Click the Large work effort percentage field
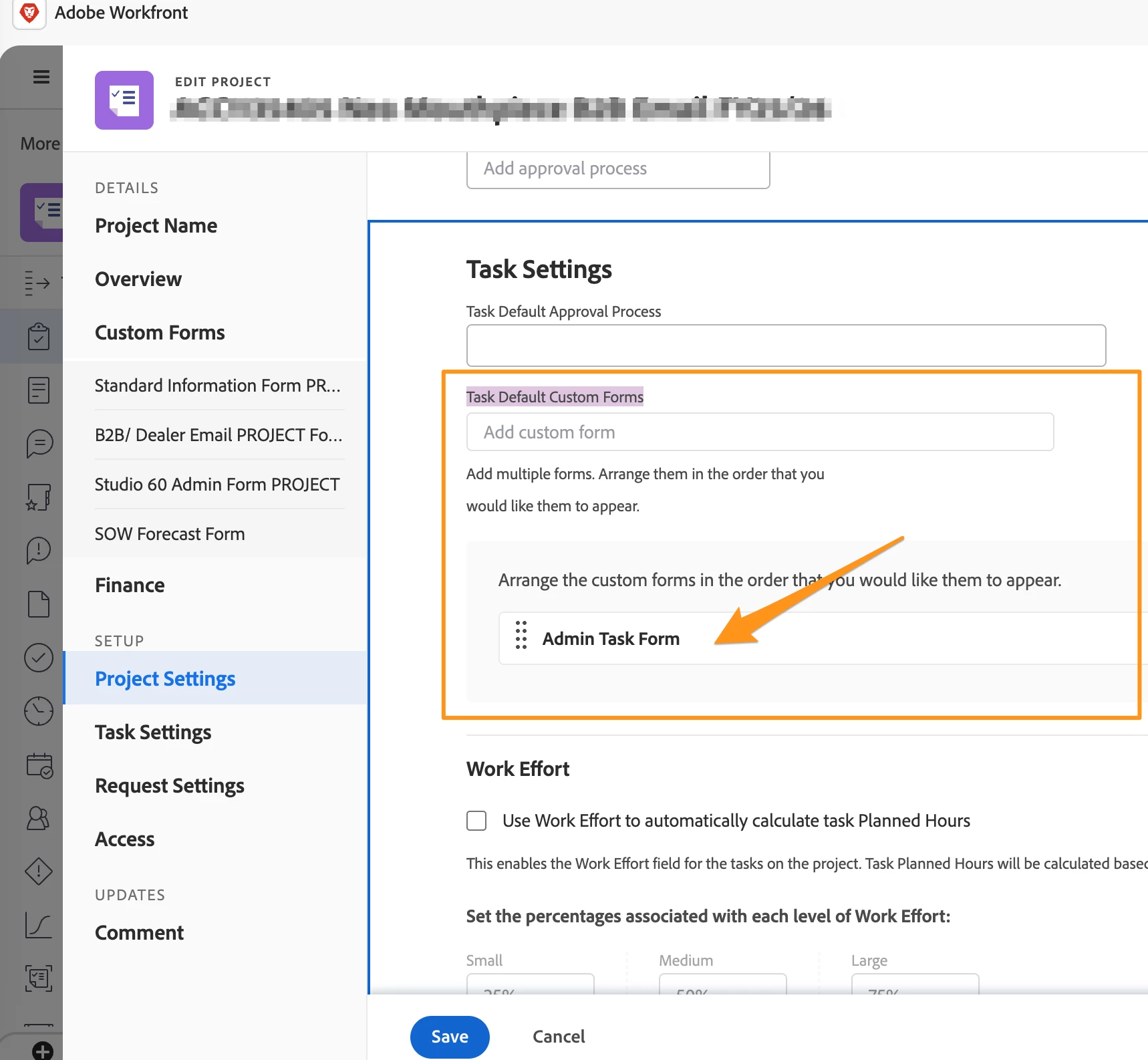1148x1060 pixels. 915,984
